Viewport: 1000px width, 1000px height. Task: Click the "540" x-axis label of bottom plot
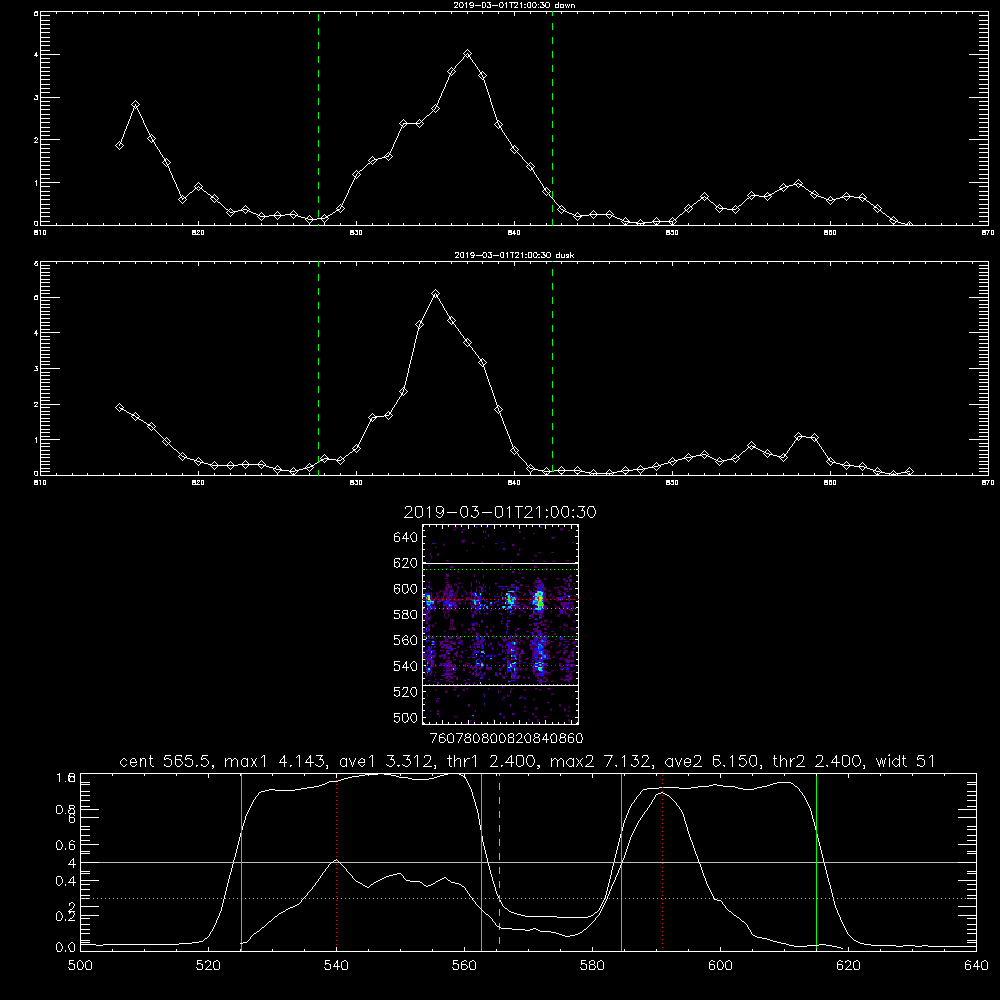pos(336,966)
